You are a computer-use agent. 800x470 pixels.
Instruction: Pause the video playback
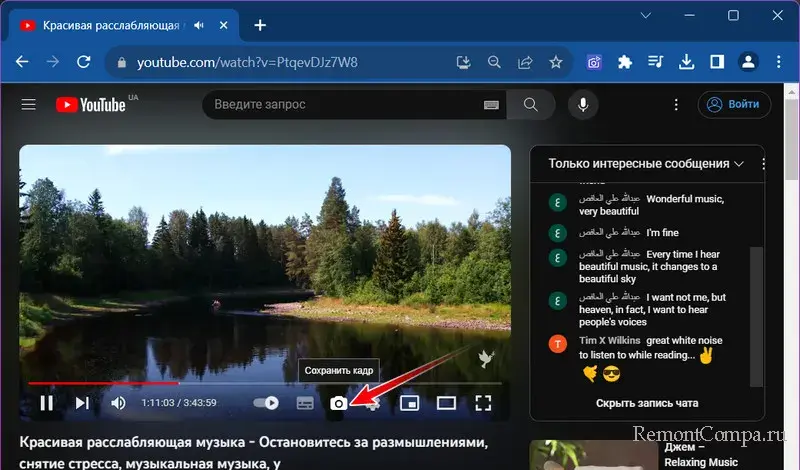pyautogui.click(x=47, y=403)
